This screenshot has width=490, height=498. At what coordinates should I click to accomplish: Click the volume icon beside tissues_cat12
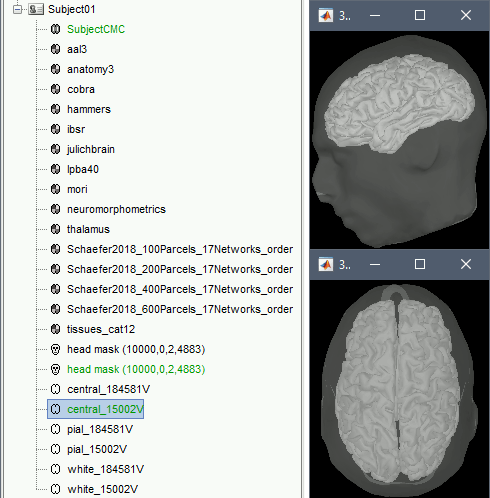coord(56,329)
